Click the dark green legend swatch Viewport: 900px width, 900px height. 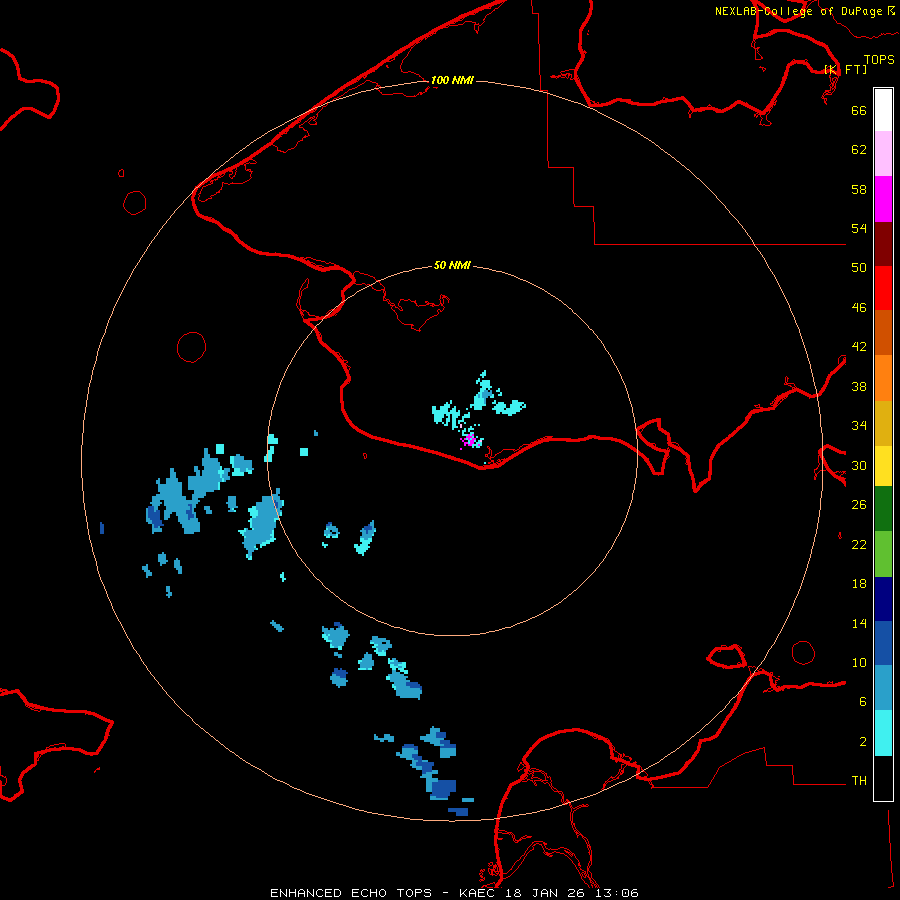point(883,509)
